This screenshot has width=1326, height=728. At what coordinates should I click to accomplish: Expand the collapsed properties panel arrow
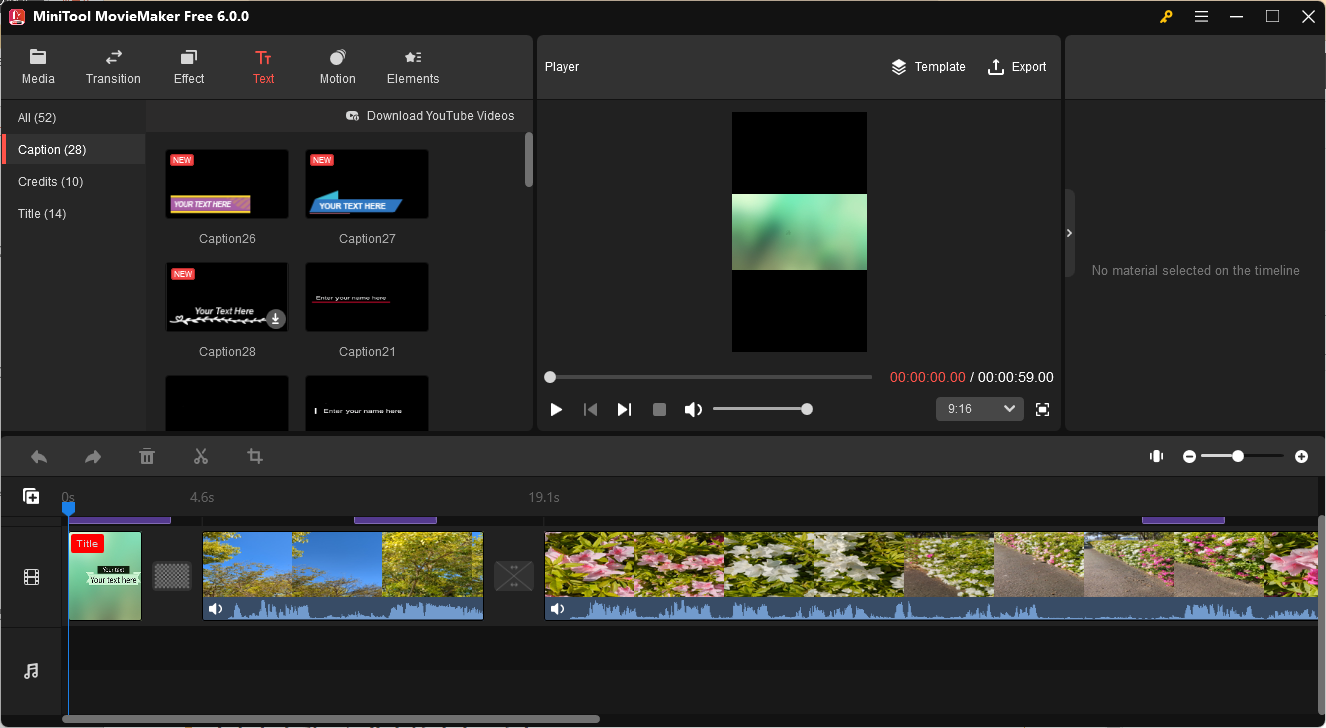click(x=1069, y=233)
